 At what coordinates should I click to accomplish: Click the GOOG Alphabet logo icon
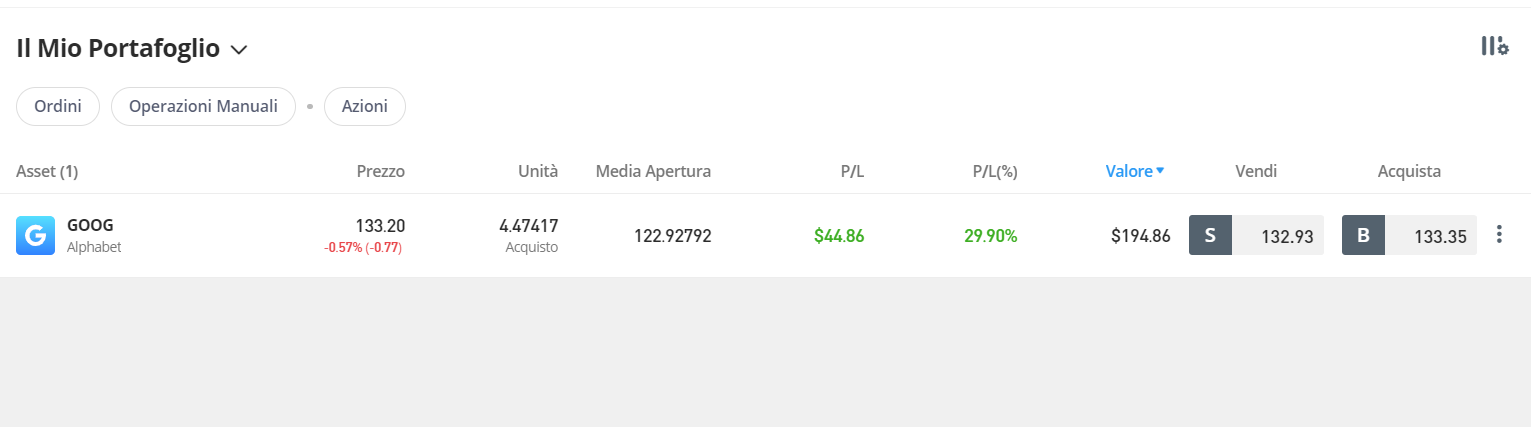pos(35,236)
